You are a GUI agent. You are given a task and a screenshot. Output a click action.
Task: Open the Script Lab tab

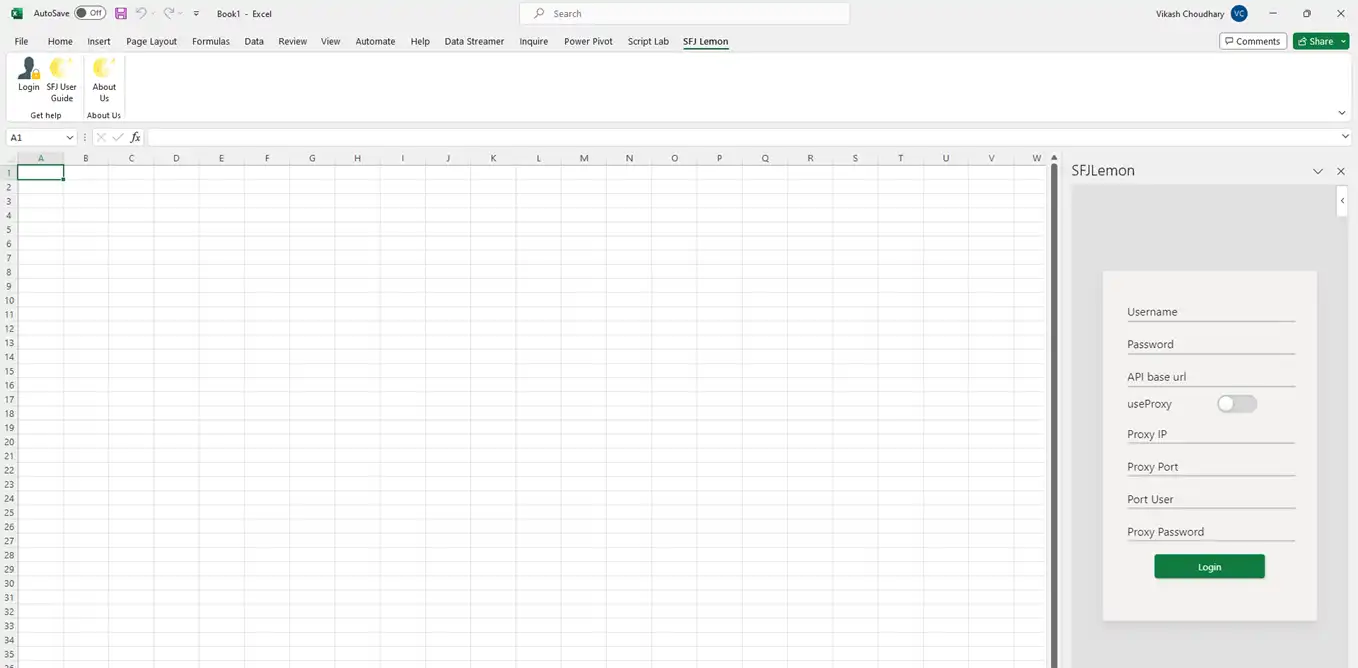[x=648, y=41]
